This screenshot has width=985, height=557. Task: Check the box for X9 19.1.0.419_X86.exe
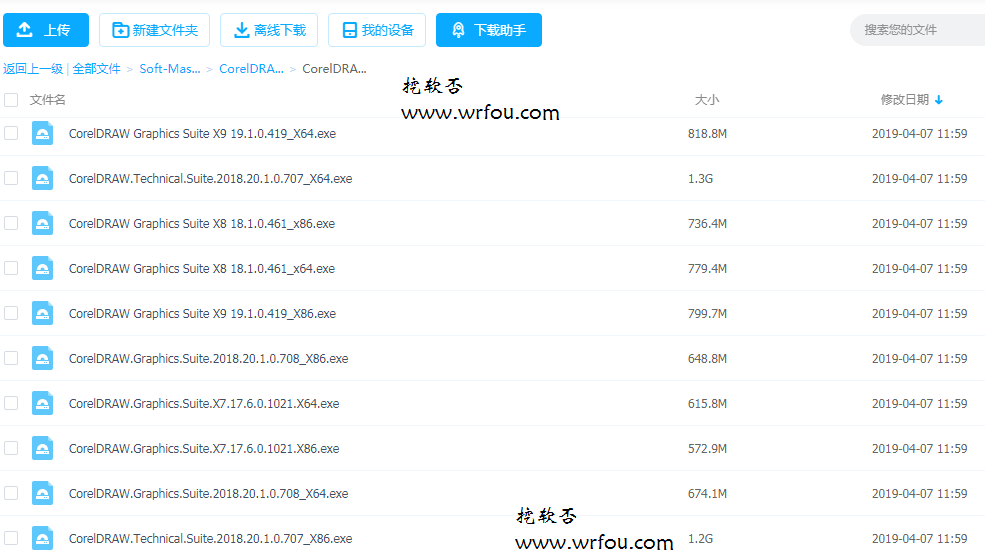click(11, 313)
